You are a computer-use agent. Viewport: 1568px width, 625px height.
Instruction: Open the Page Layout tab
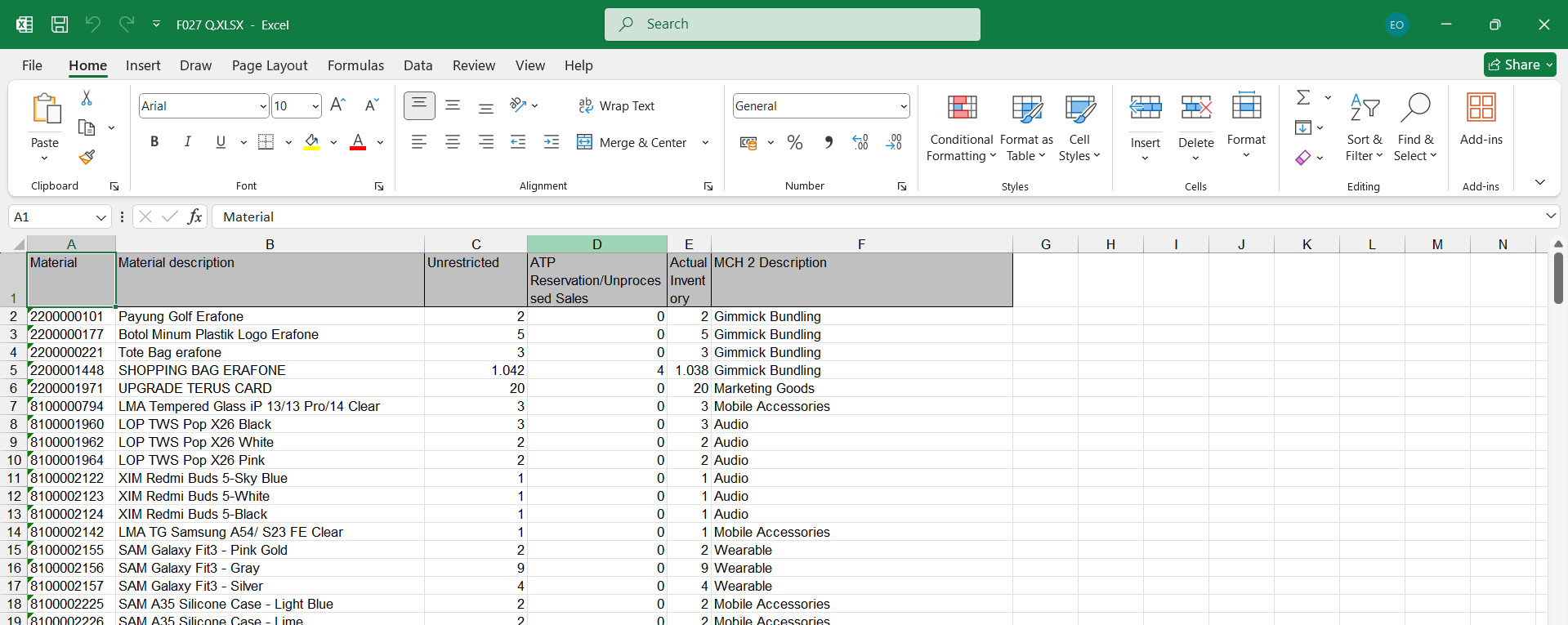click(x=270, y=65)
